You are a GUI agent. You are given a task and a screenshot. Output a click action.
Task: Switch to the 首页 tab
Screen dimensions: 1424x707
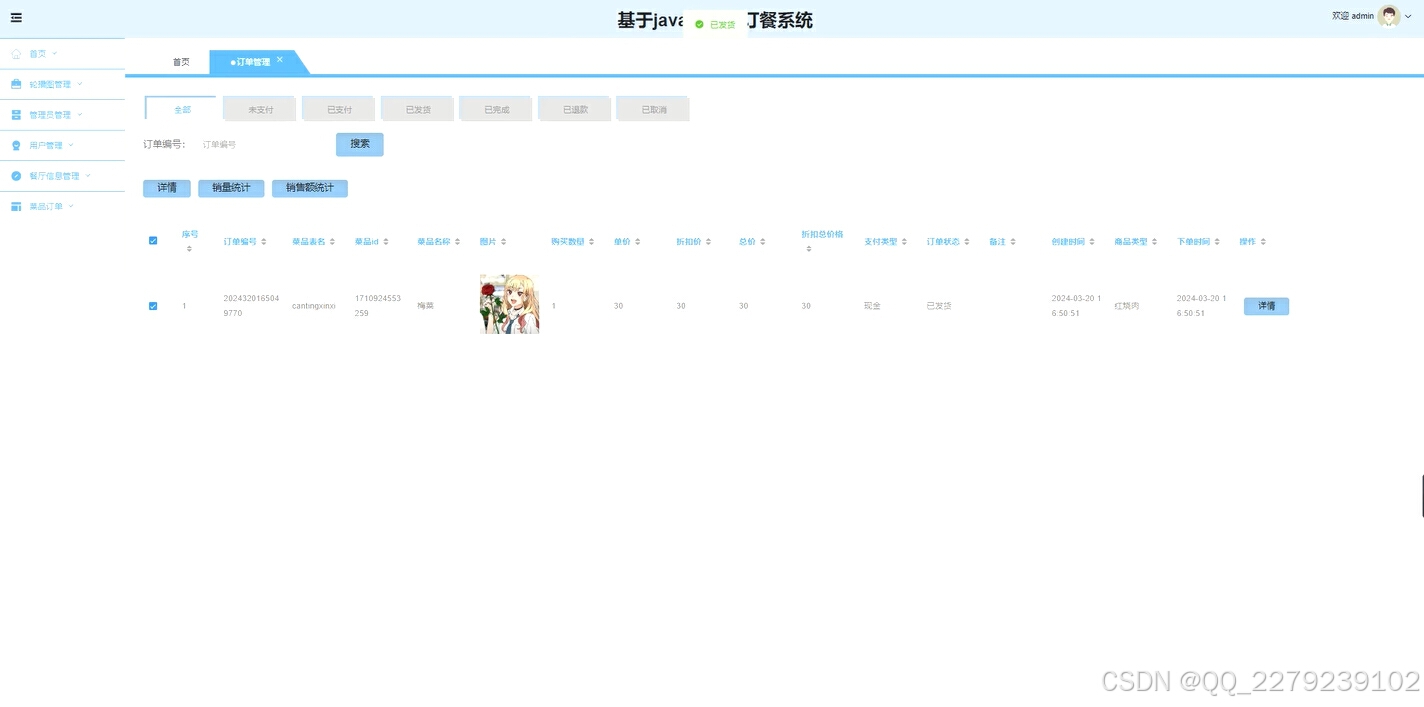pos(180,61)
